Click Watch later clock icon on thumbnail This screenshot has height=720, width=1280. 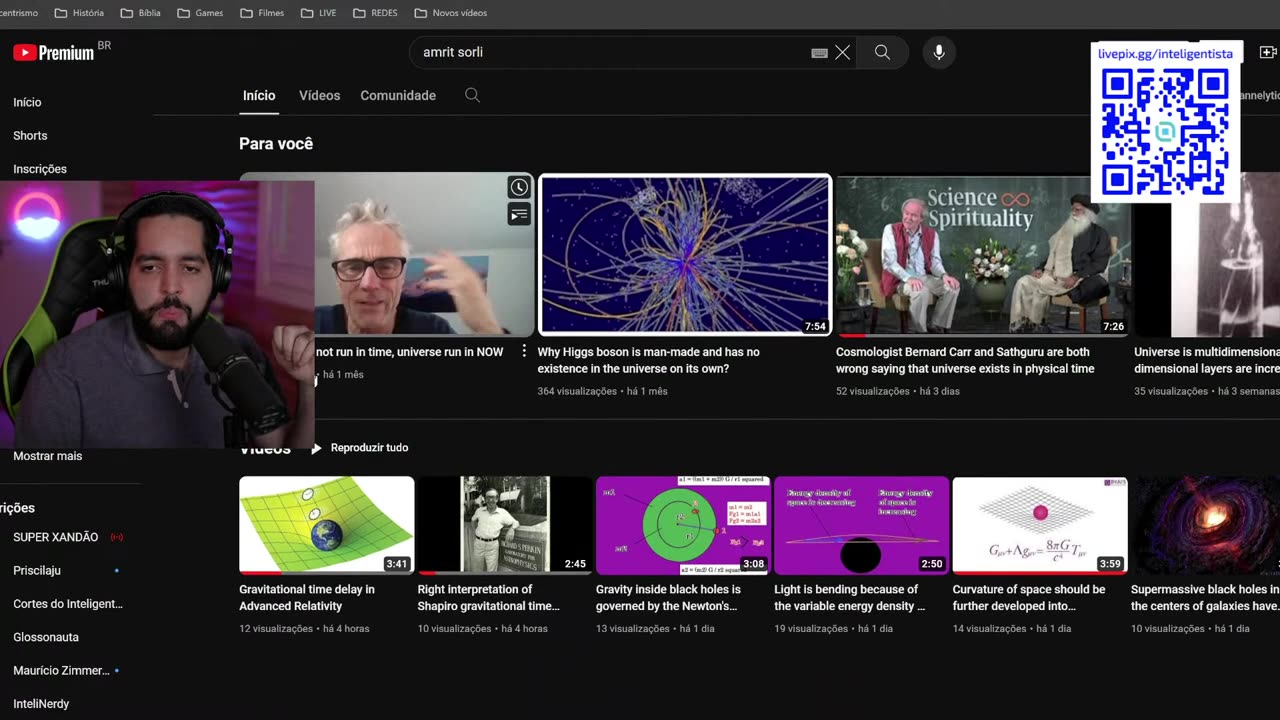[x=519, y=187]
